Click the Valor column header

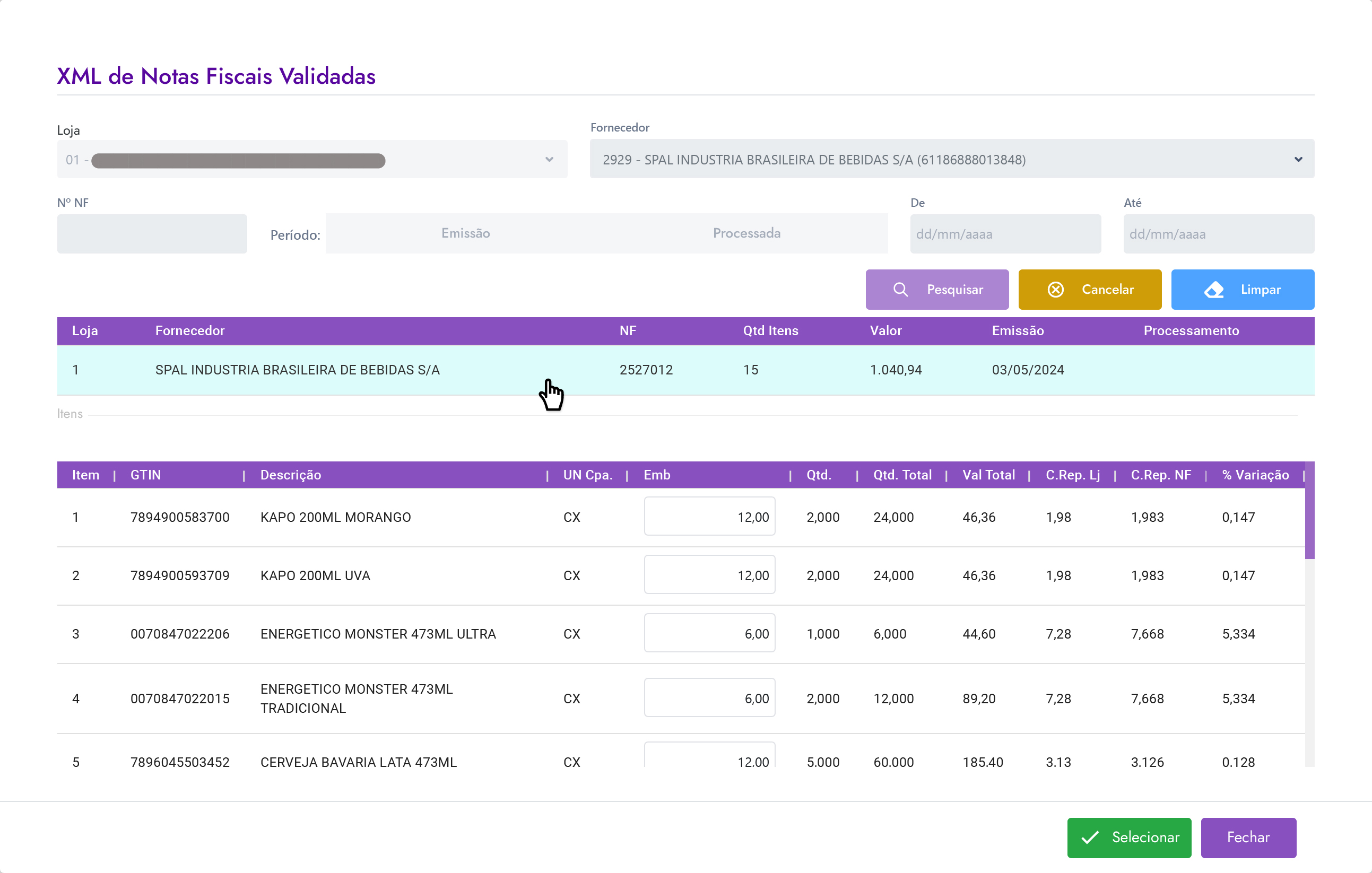pyautogui.click(x=885, y=331)
